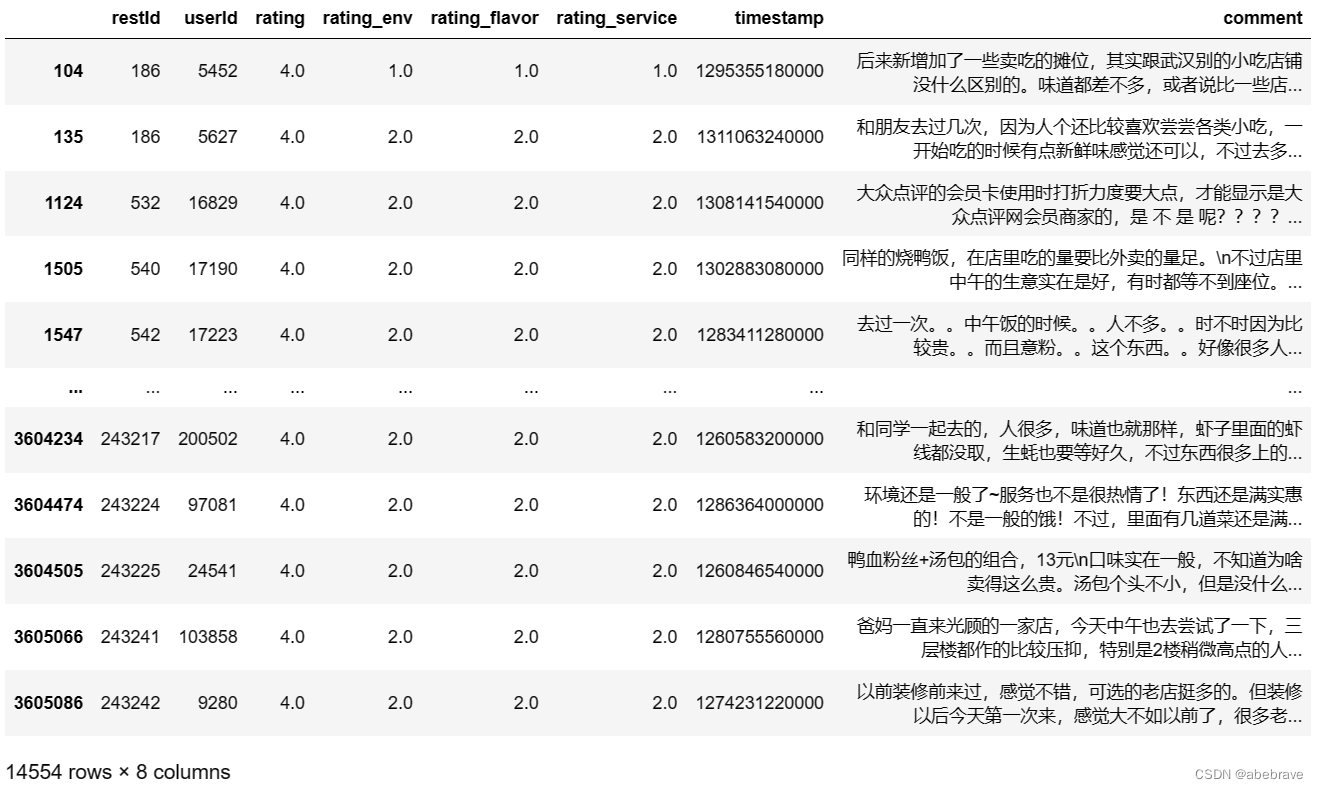Click the comment beginning 同样的烧鸭饭
Viewport: 1318px width, 789px height.
coord(1072,270)
